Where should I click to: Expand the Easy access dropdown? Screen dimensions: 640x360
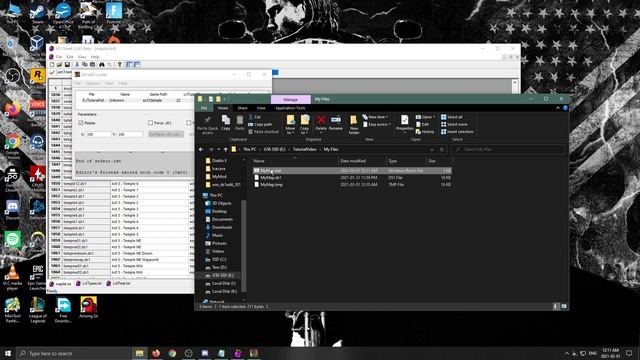(377, 124)
